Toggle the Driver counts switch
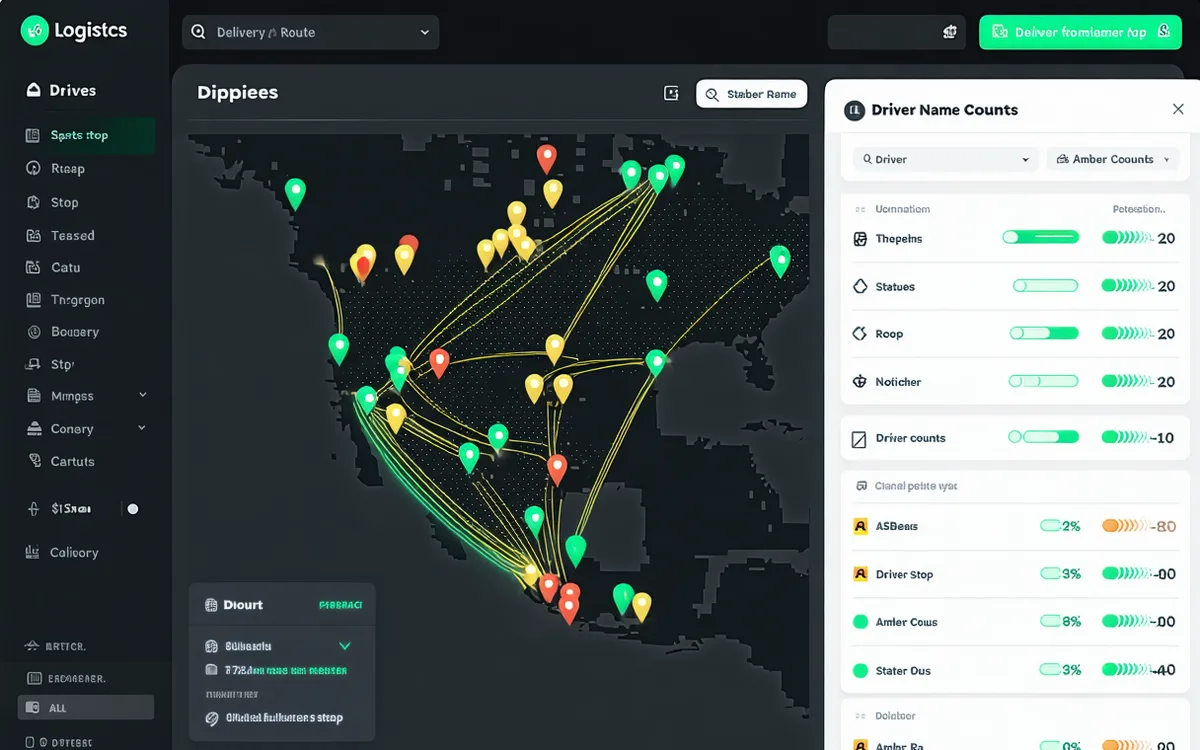The height and width of the screenshot is (750, 1200). (1043, 437)
